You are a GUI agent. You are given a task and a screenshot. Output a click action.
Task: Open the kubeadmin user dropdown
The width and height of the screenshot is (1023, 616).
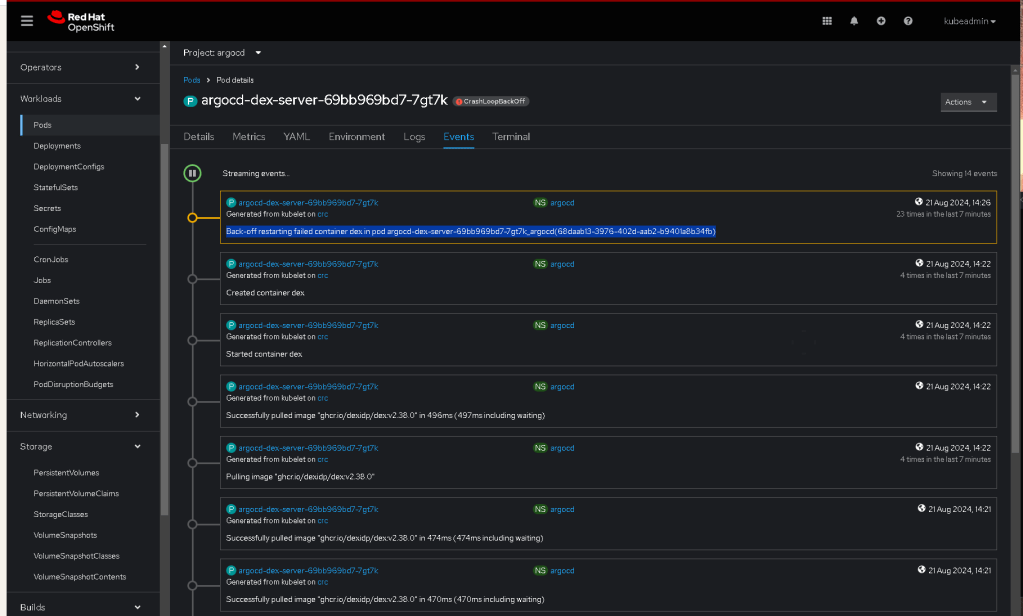click(970, 21)
